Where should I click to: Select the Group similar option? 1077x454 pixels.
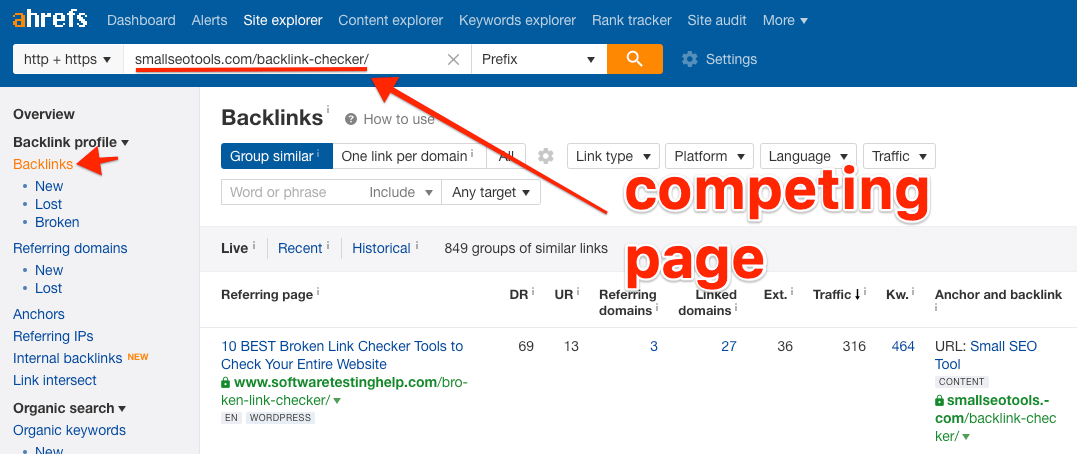277,157
